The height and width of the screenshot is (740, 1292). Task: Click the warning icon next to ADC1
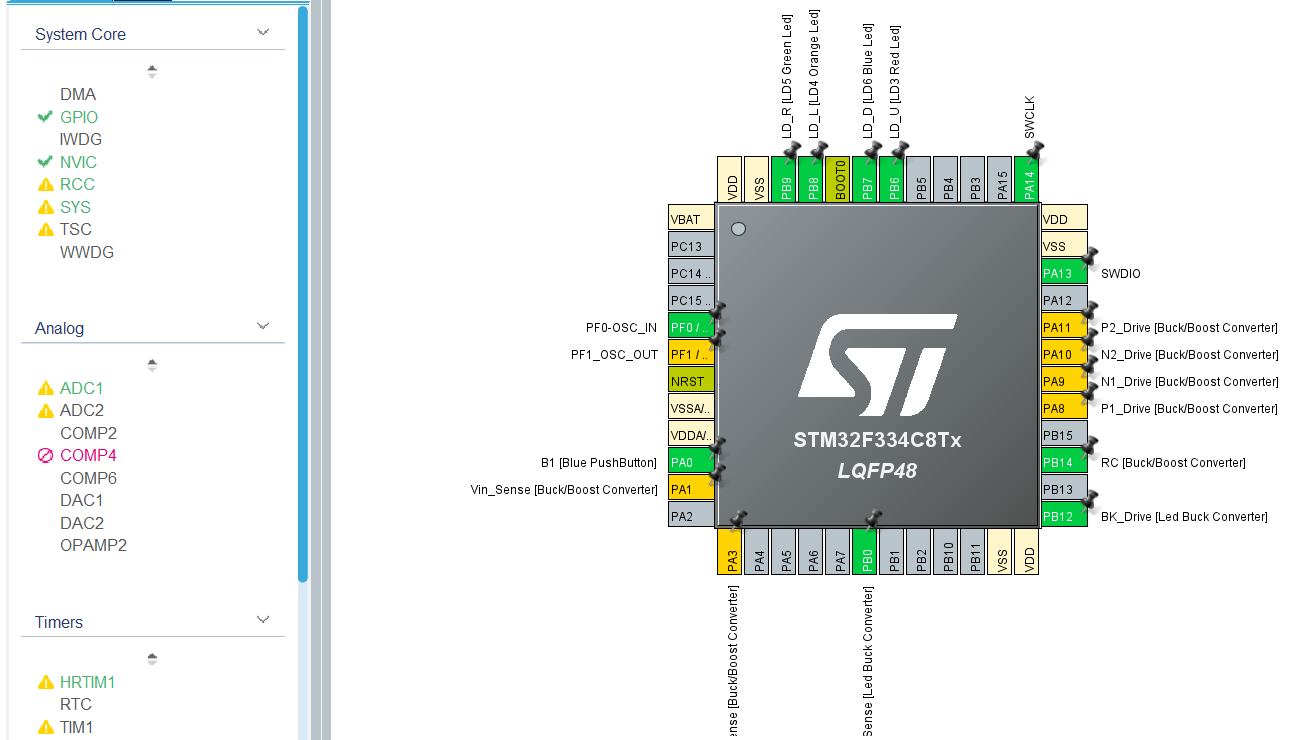[x=44, y=387]
